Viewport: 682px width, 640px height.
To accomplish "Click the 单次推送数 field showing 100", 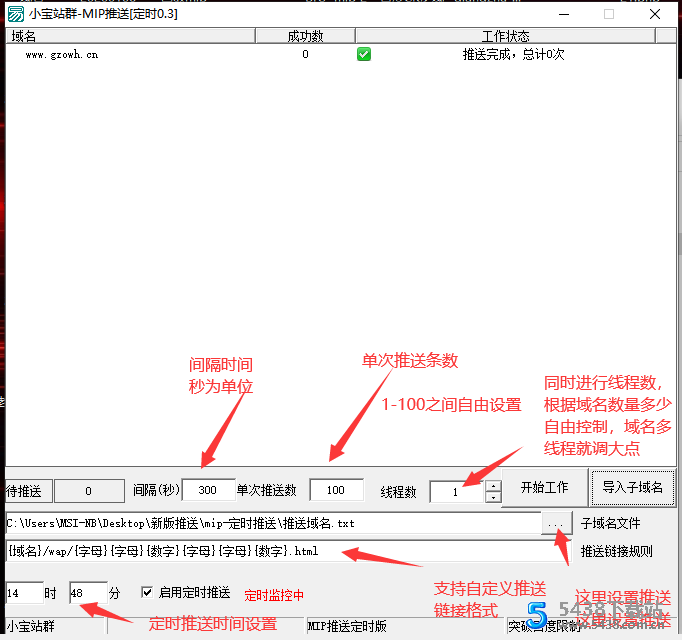I will click(x=336, y=490).
